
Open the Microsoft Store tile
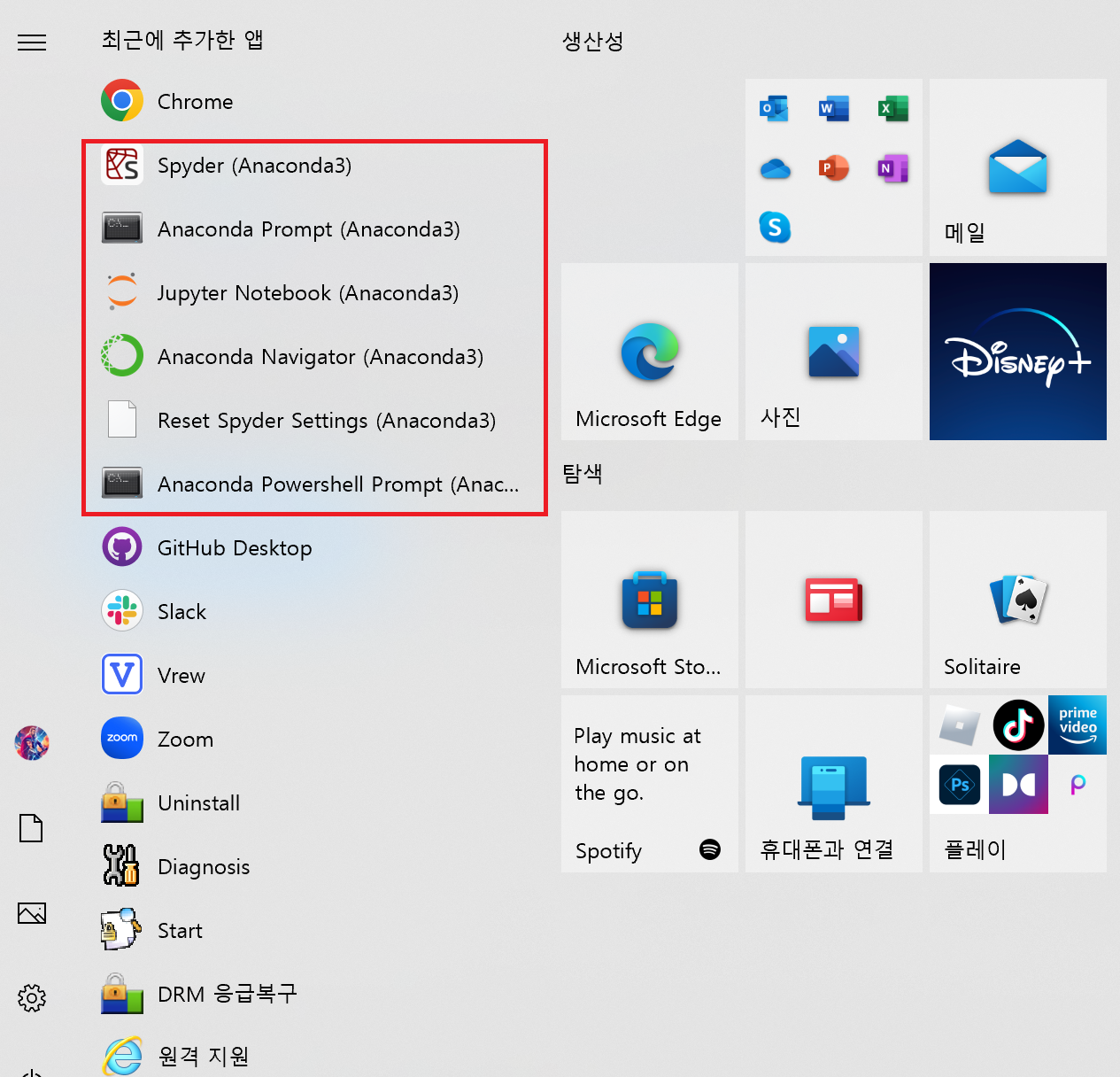point(650,600)
